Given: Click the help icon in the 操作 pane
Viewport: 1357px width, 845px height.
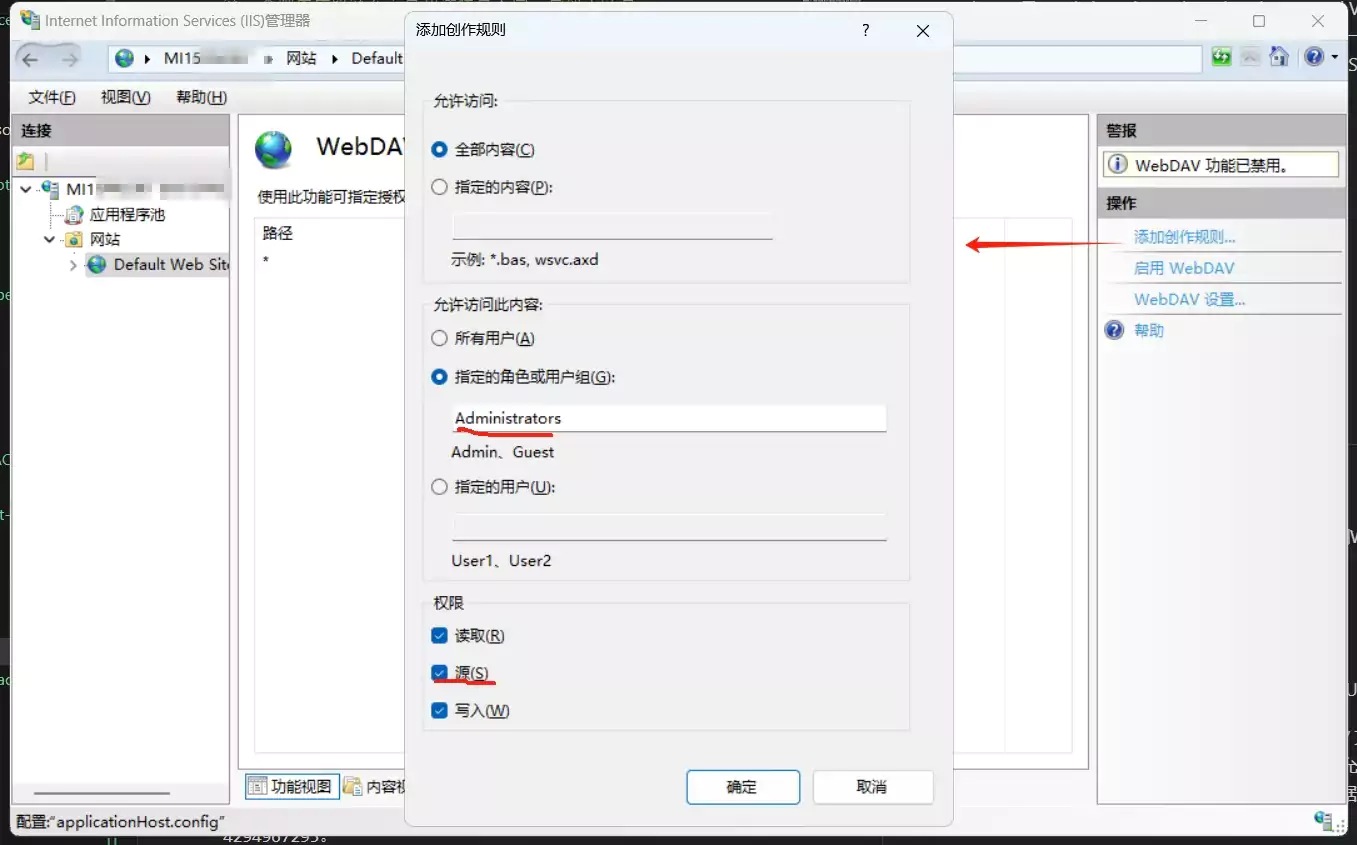Looking at the screenshot, I should 1115,330.
